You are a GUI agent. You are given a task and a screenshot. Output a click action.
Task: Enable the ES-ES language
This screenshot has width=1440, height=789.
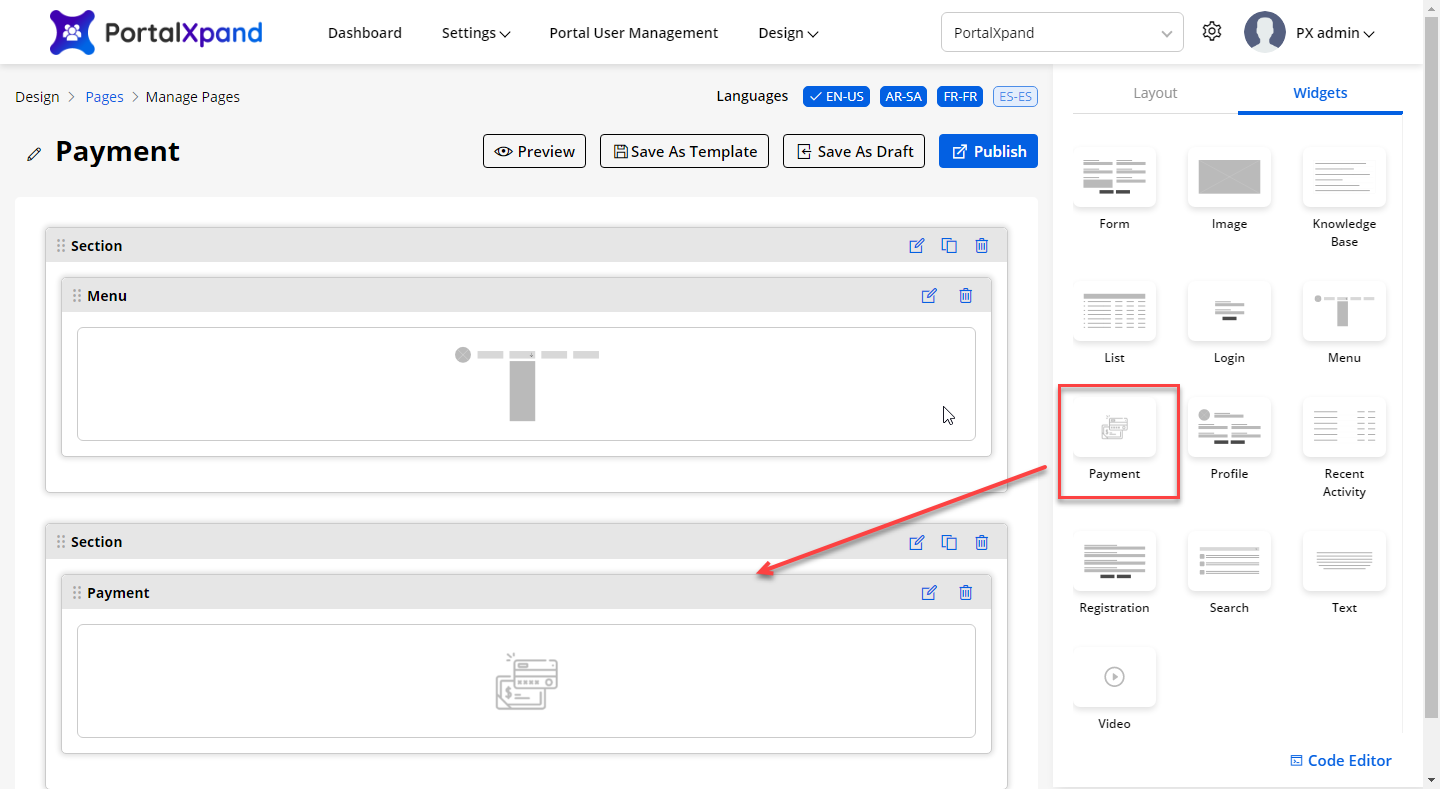point(1015,97)
